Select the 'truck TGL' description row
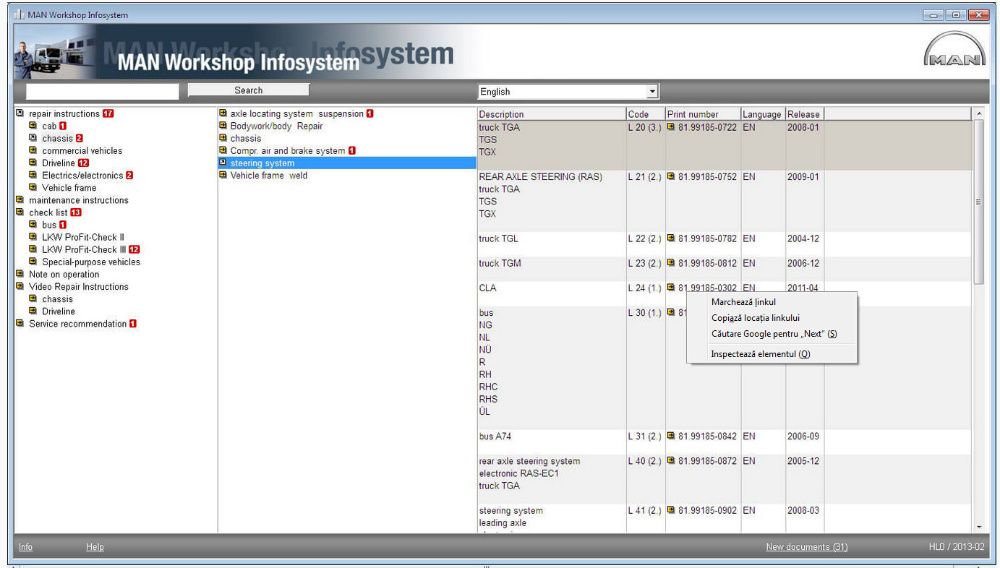This screenshot has width=1000, height=568. click(x=499, y=238)
